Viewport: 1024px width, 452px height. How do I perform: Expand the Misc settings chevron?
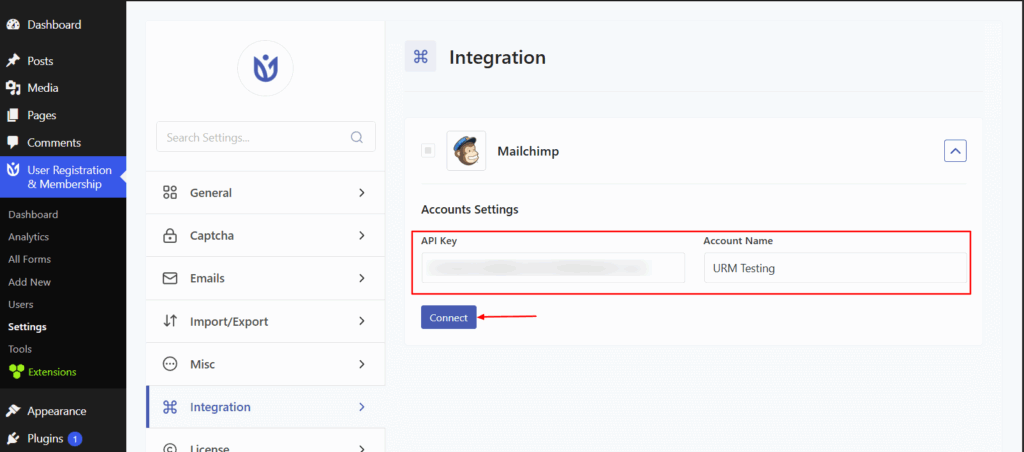tap(362, 364)
